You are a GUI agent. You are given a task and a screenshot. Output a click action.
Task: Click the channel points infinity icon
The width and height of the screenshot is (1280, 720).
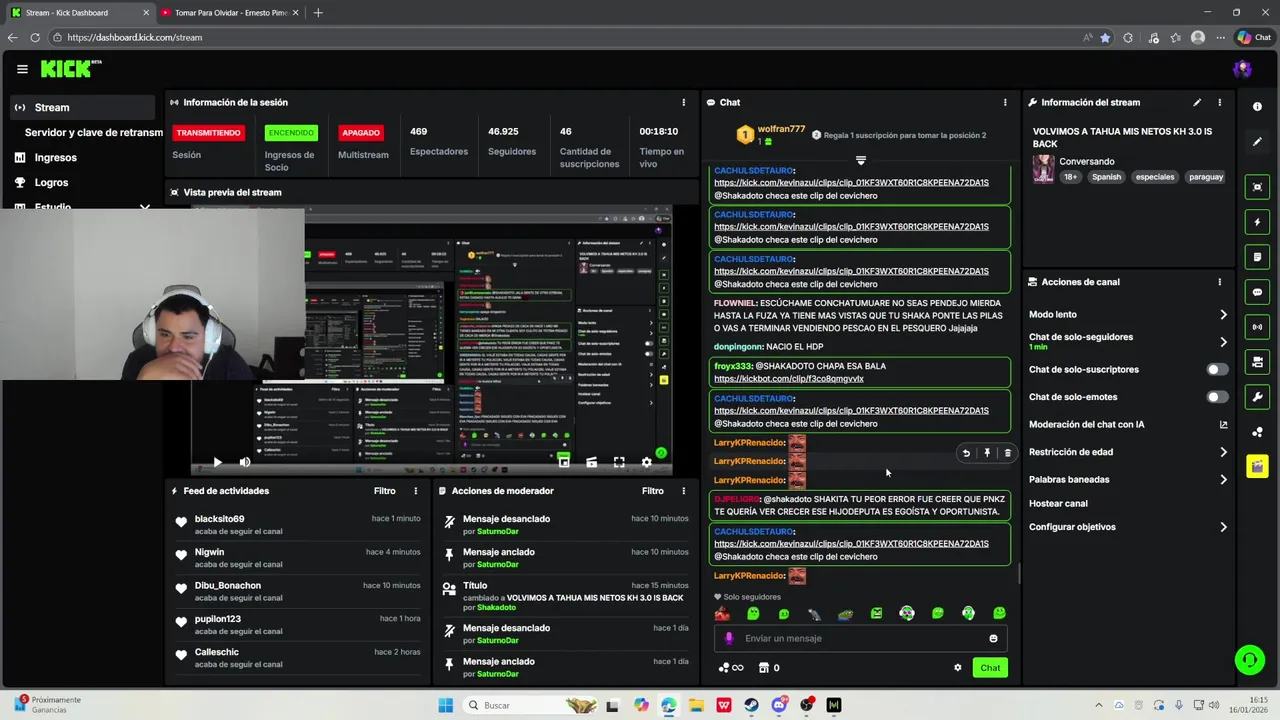(731, 668)
